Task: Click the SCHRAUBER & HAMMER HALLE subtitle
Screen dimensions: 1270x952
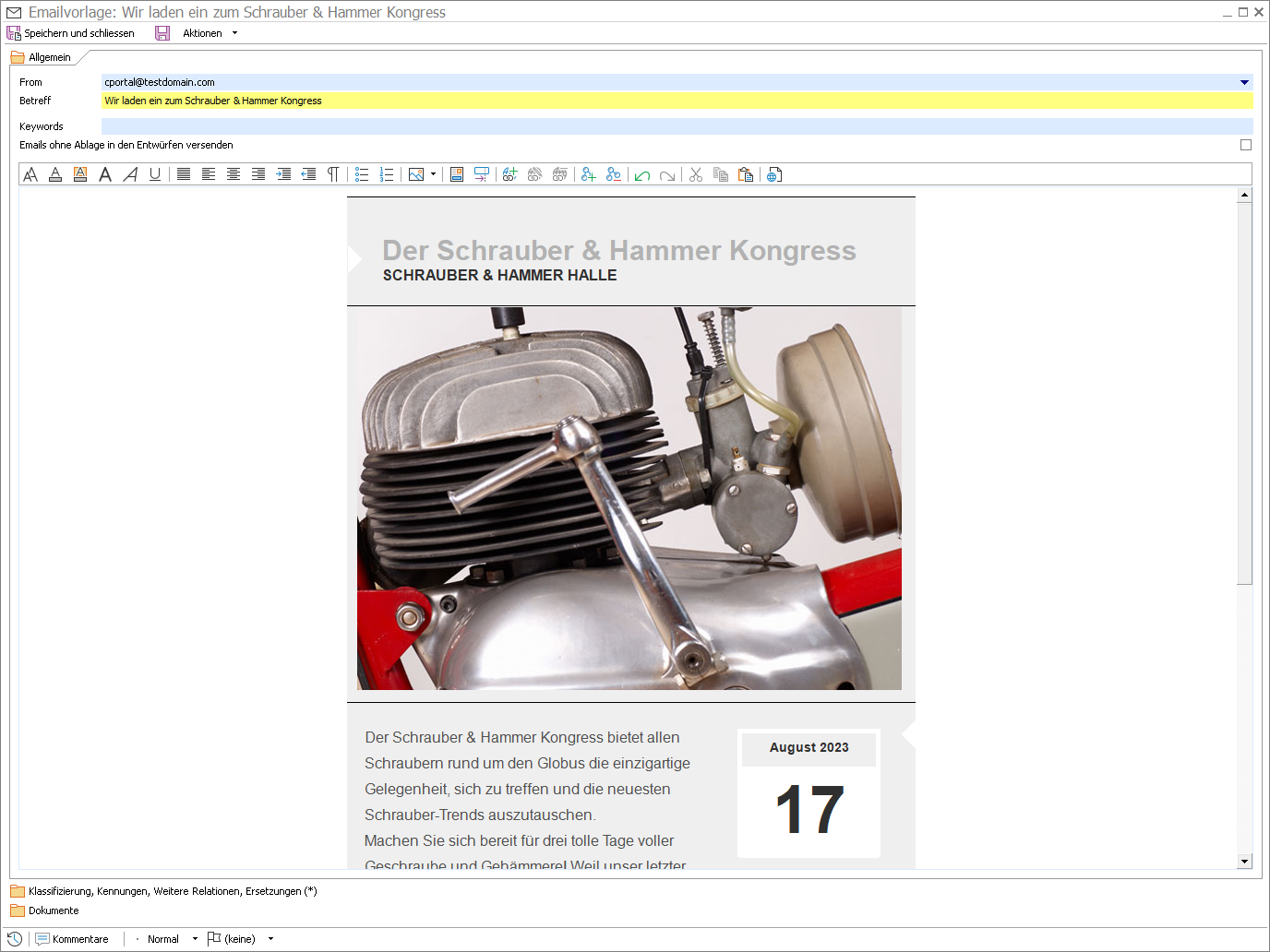Action: pos(499,276)
